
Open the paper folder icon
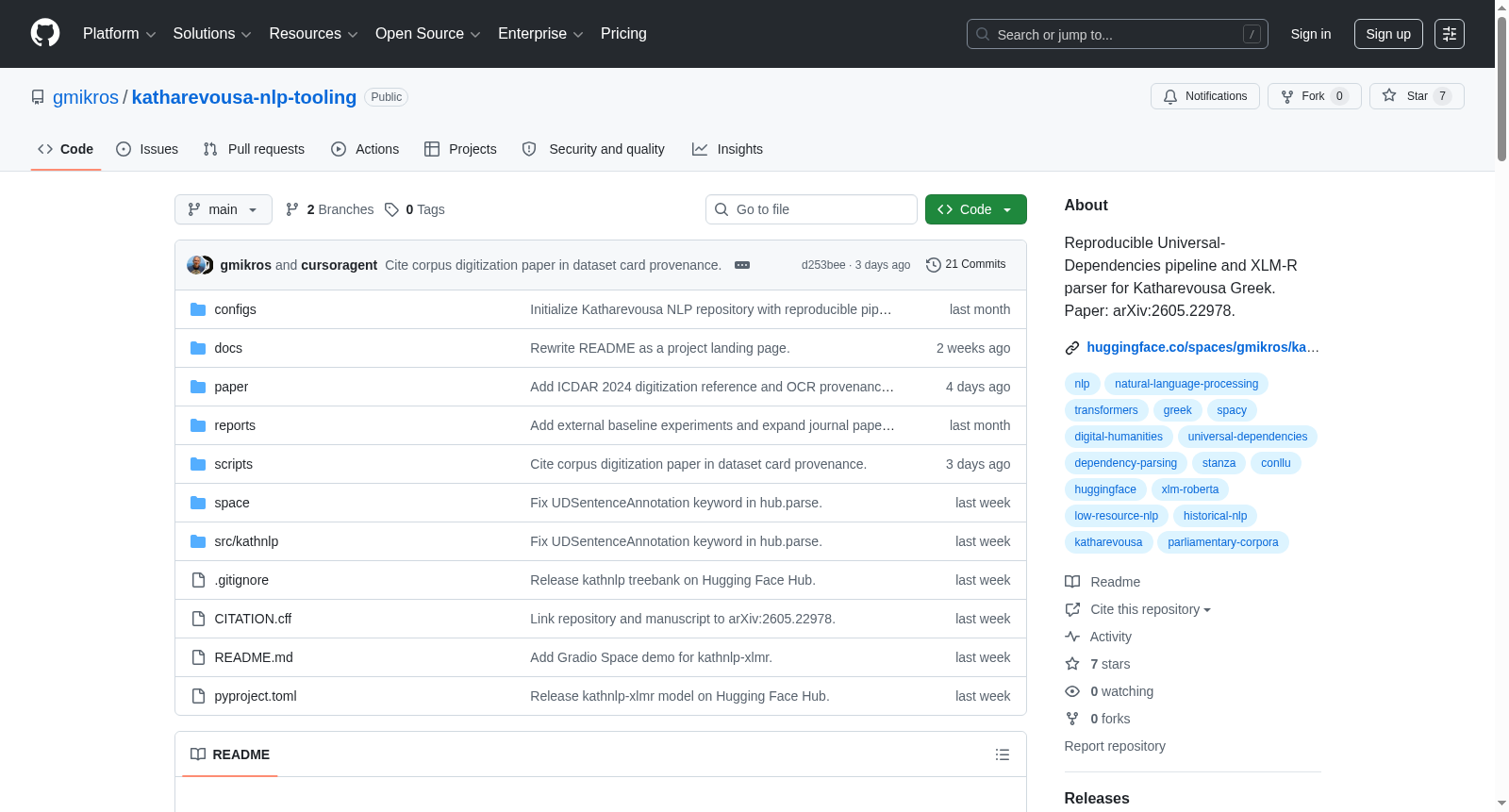[198, 387]
